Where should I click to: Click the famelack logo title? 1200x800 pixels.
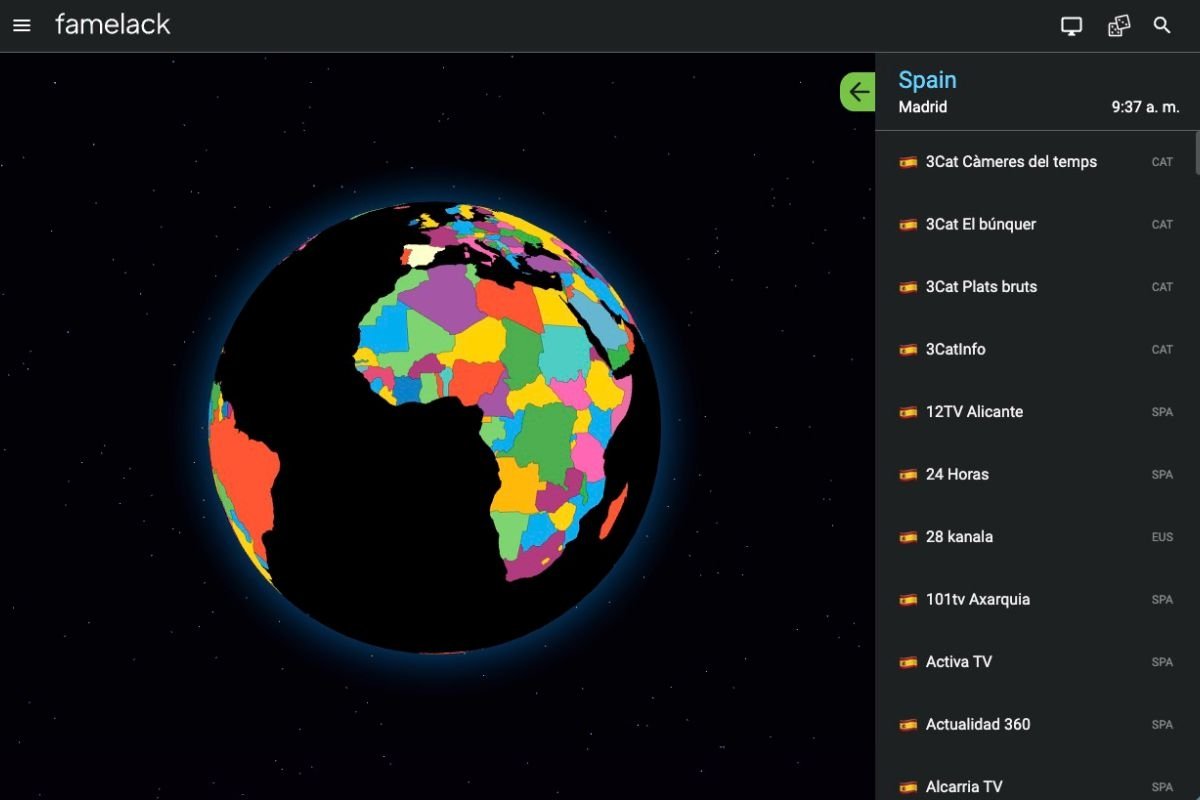click(x=112, y=25)
